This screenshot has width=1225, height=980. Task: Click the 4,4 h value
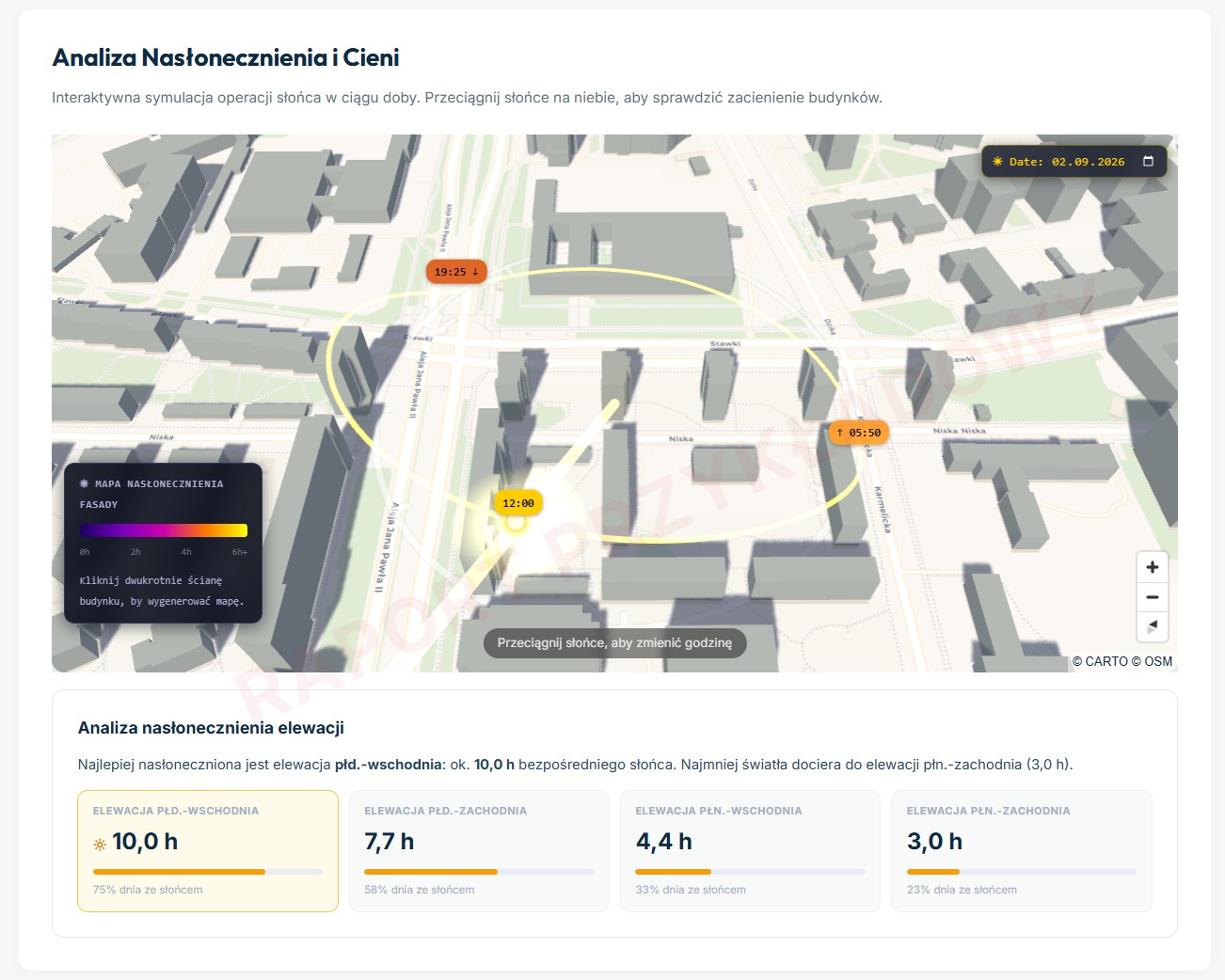[663, 842]
